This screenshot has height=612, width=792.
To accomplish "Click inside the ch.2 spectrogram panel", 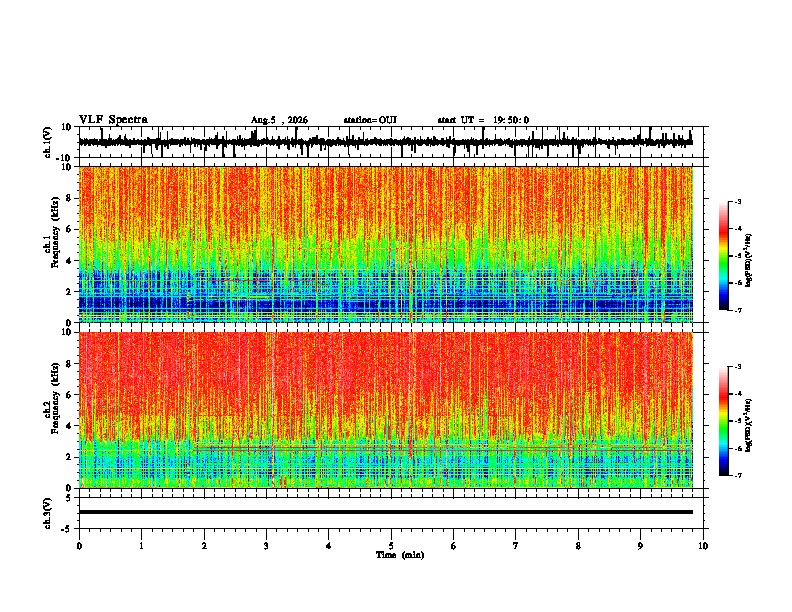I will tap(386, 410).
